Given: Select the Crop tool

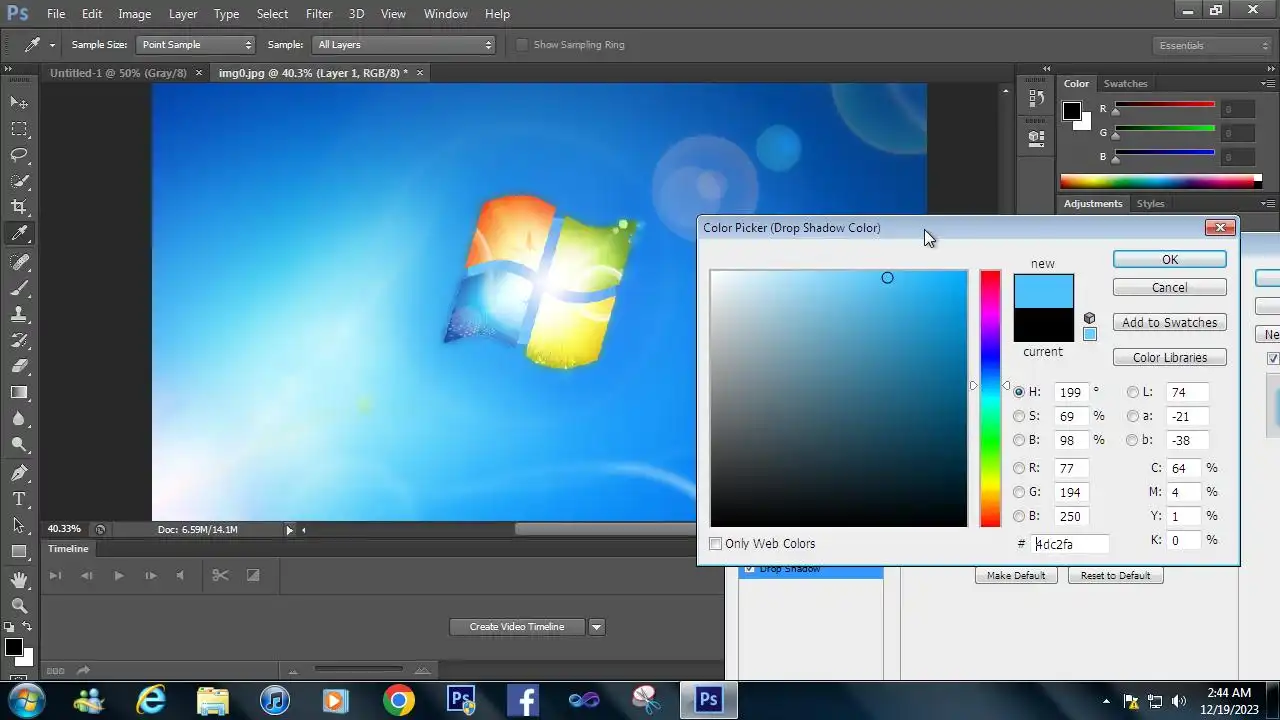Looking at the screenshot, I should 19,207.
